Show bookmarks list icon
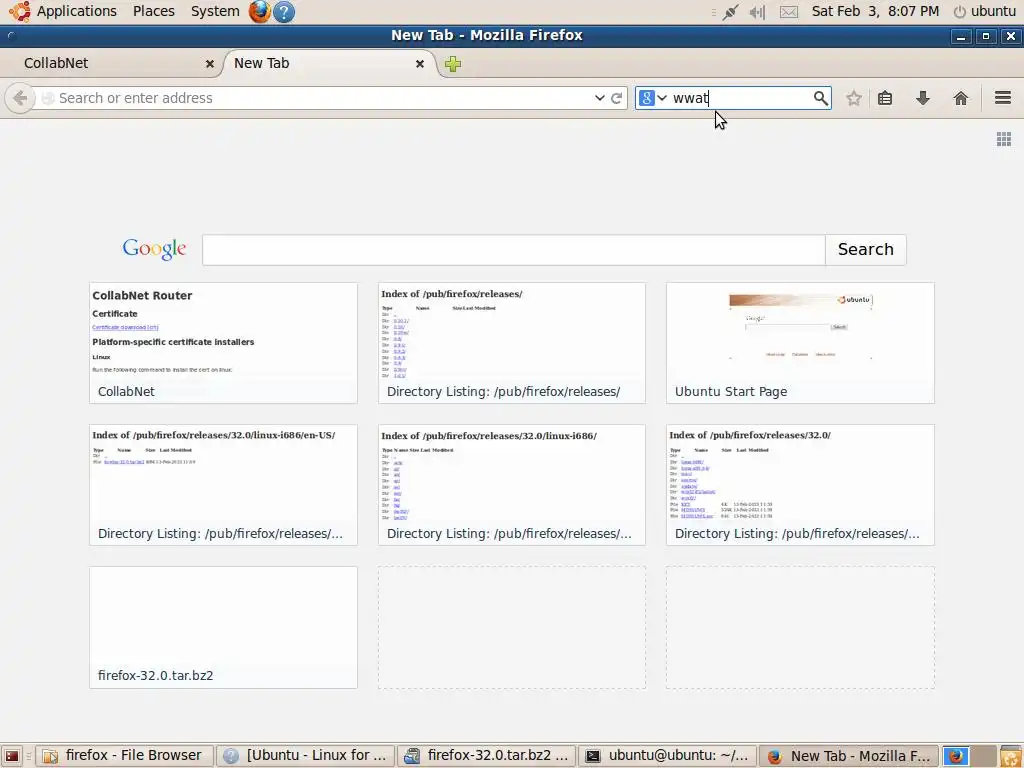The width and height of the screenshot is (1024, 768). pyautogui.click(x=885, y=98)
